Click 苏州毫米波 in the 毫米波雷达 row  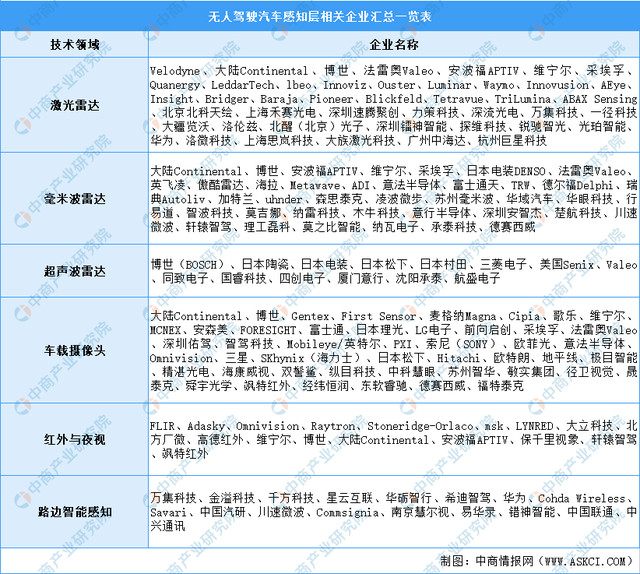click(464, 199)
